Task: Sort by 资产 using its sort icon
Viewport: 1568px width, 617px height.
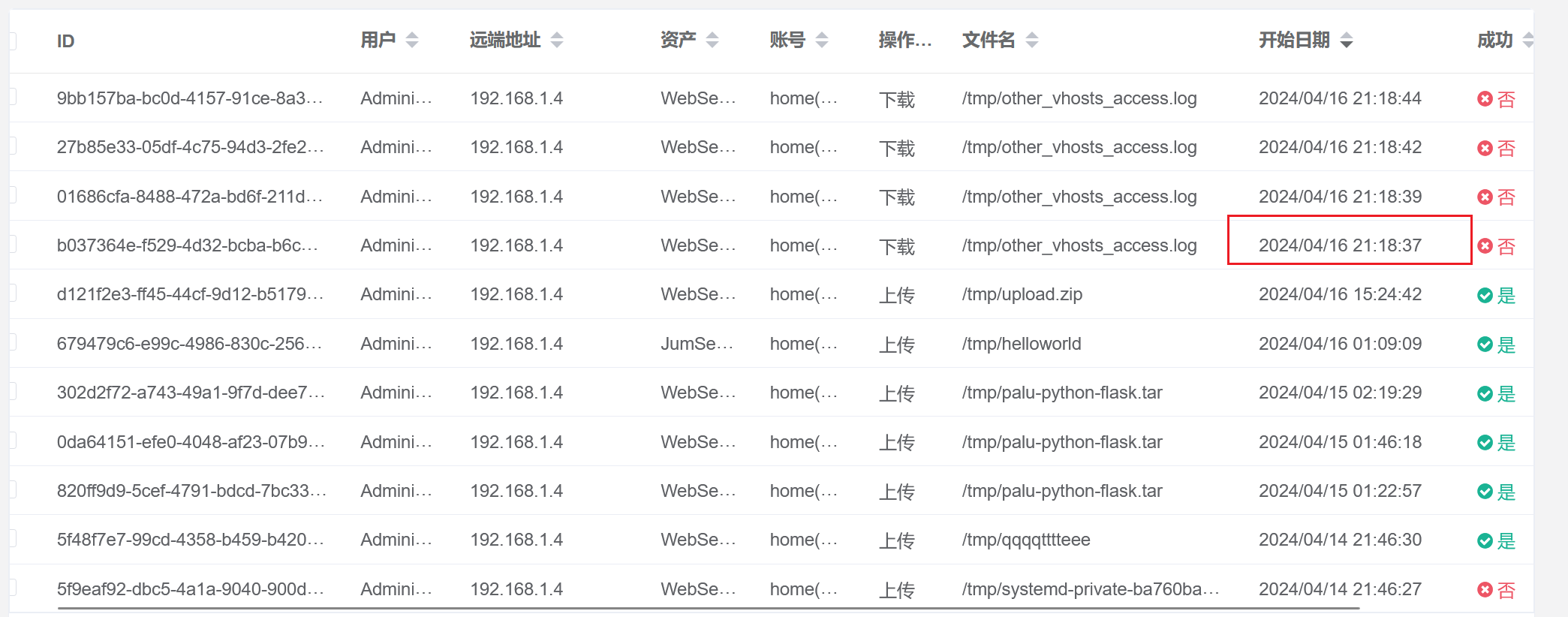Action: tap(712, 41)
